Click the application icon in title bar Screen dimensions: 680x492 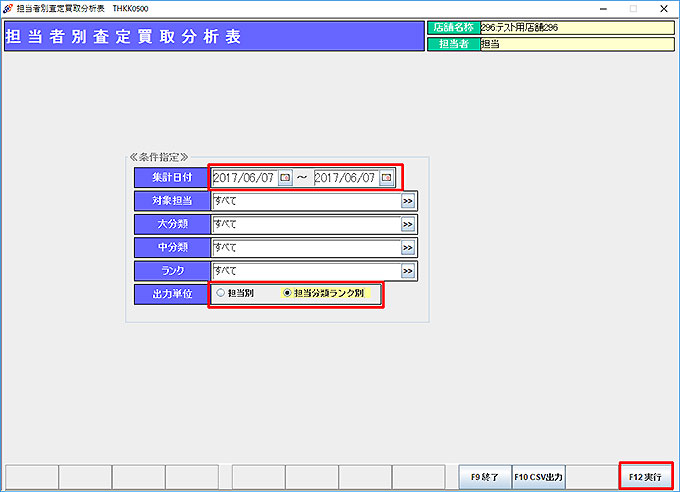(x=7, y=8)
